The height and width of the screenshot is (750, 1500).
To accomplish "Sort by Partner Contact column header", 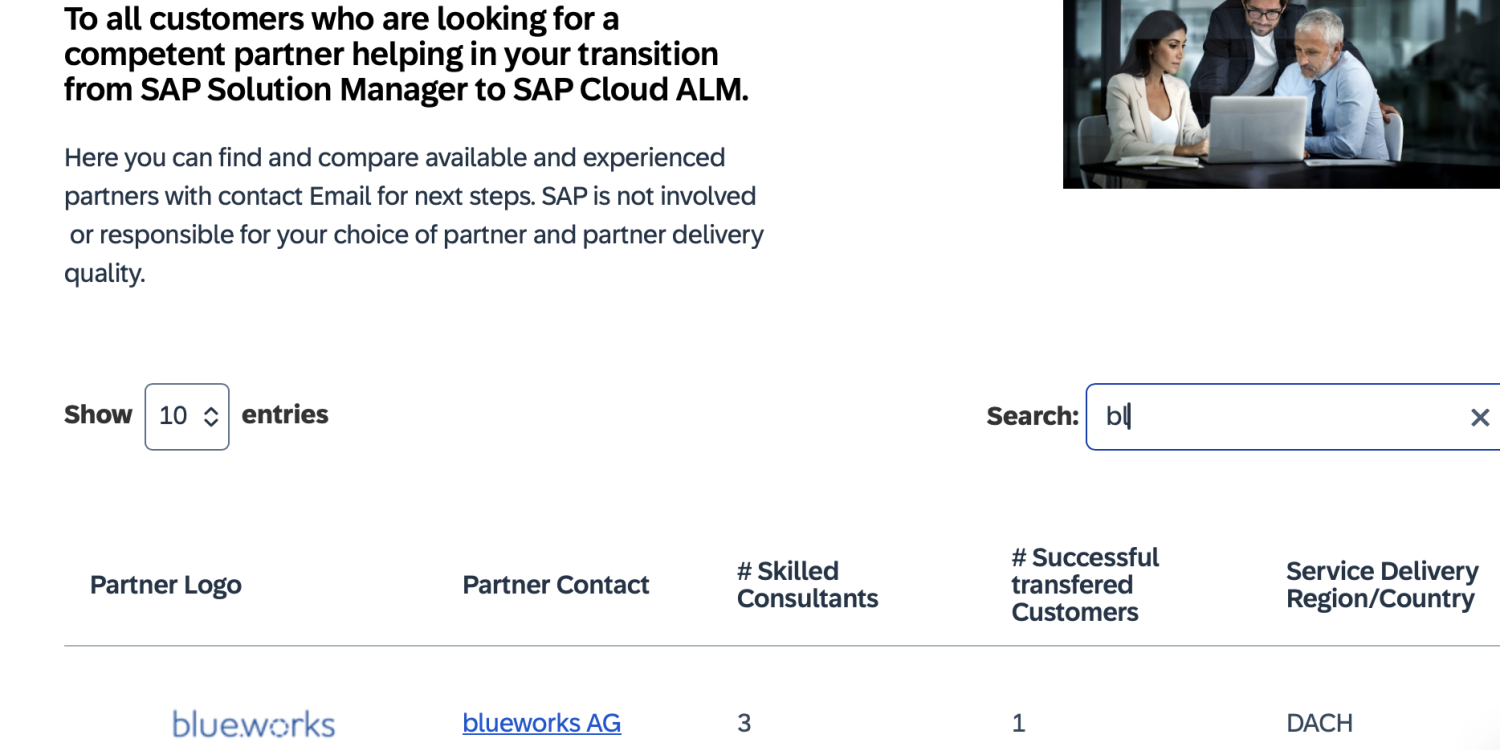I will click(556, 585).
